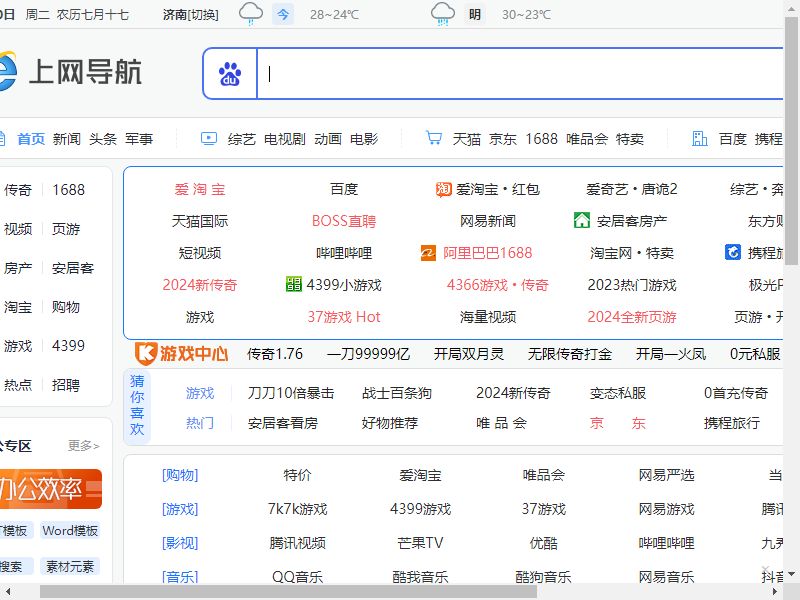Open the 短视频 link

200,253
